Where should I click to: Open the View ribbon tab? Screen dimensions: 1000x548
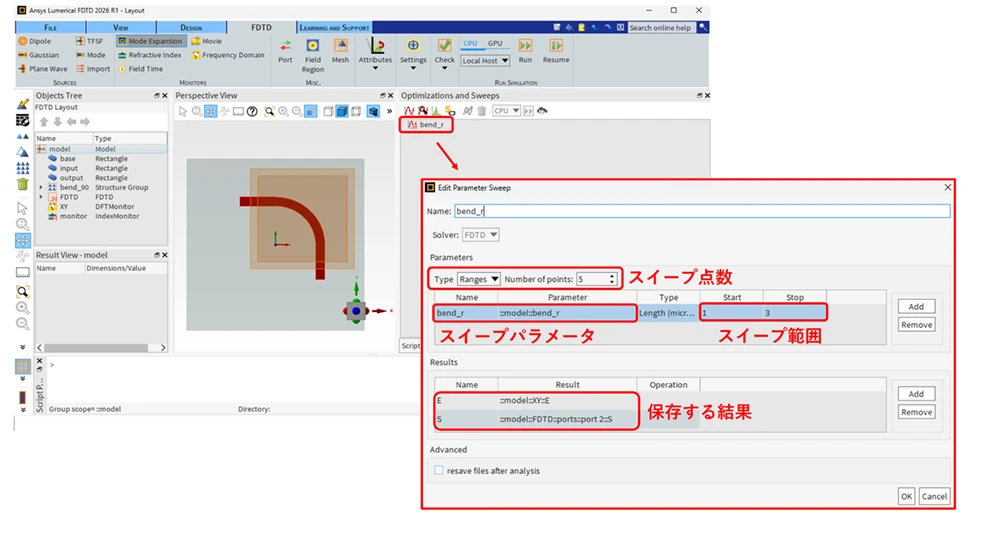point(121,27)
